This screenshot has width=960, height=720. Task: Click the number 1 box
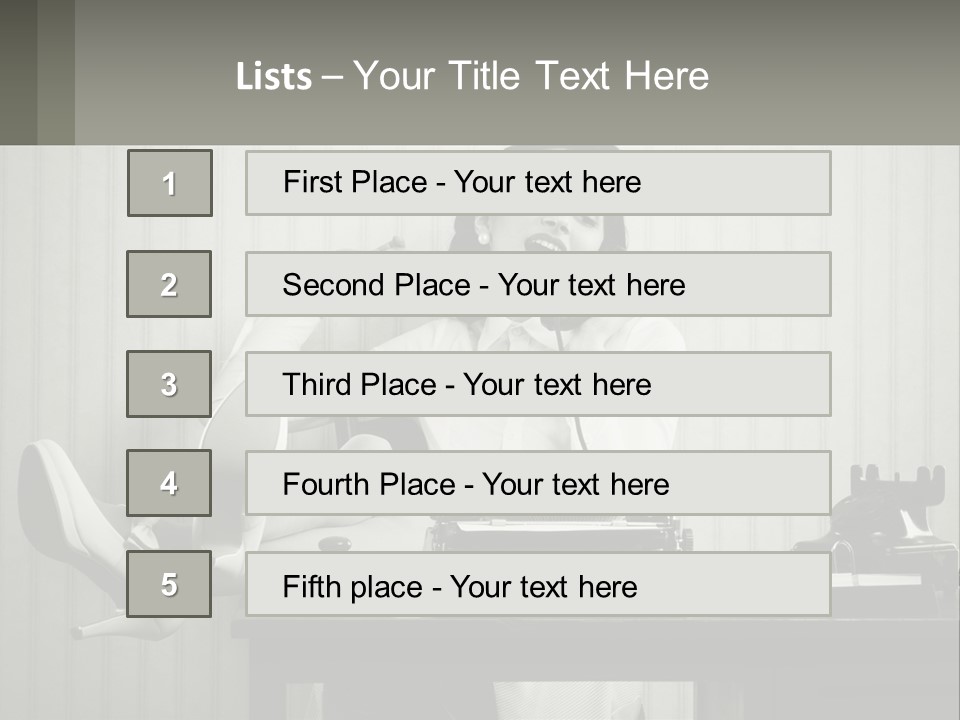[x=170, y=183]
